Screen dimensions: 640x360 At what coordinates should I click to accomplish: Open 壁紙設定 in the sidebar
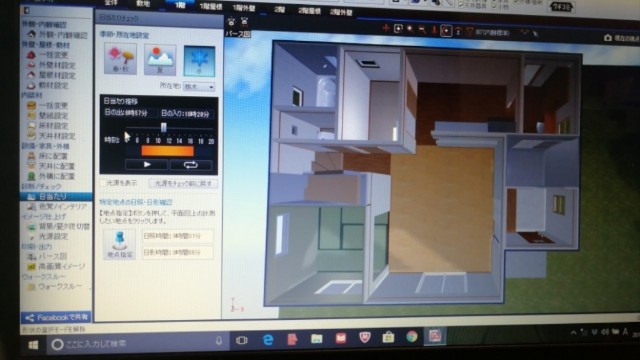(48, 116)
